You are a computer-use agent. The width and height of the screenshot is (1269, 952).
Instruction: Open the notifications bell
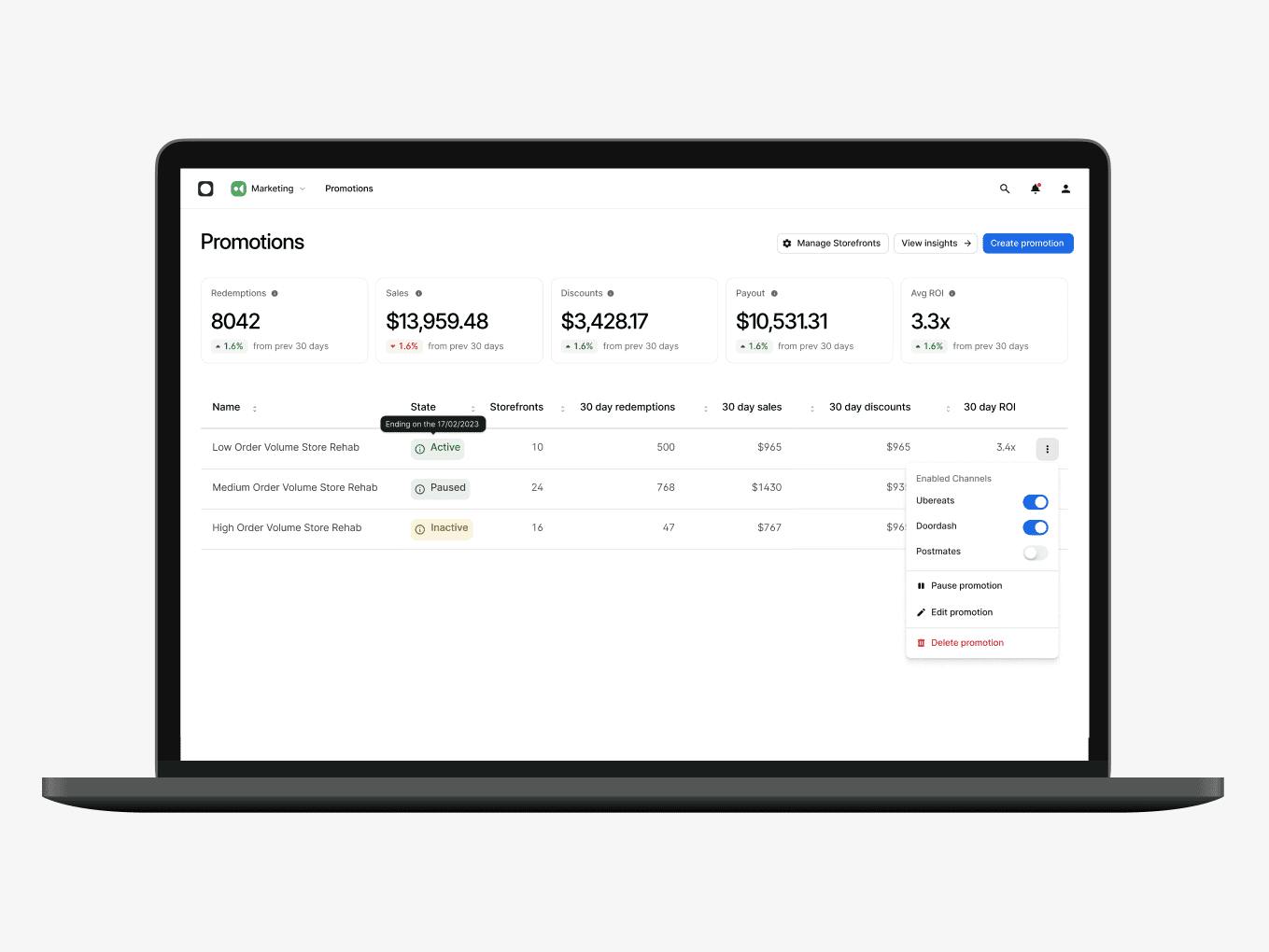(x=1036, y=189)
